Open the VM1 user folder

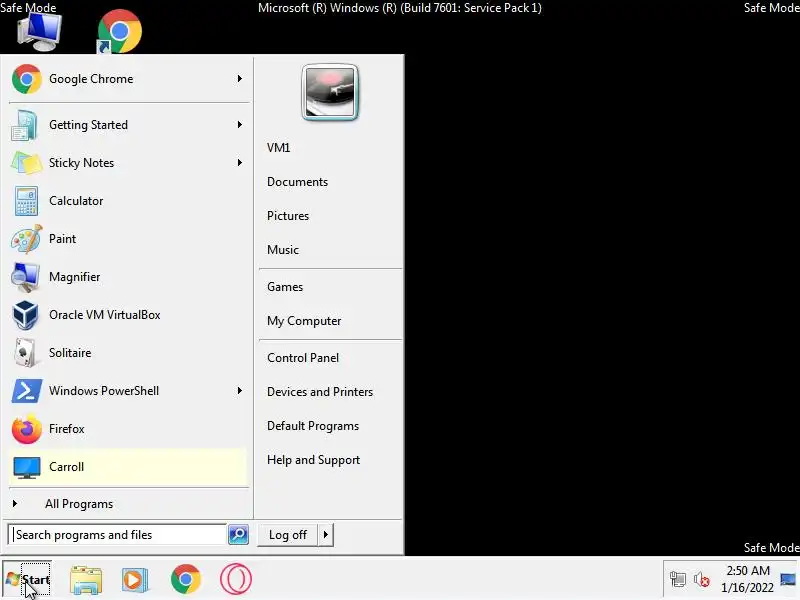coord(279,148)
